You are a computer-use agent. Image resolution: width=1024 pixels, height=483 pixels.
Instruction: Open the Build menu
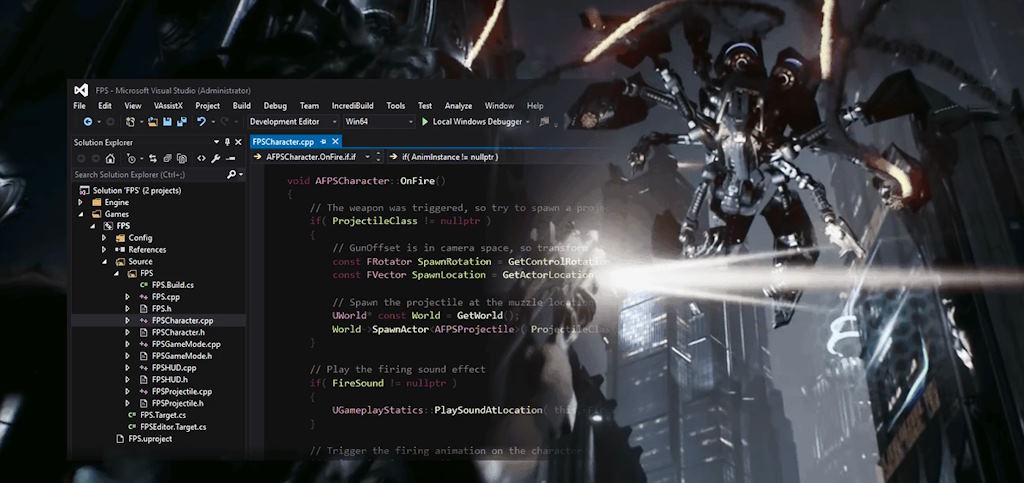point(242,106)
